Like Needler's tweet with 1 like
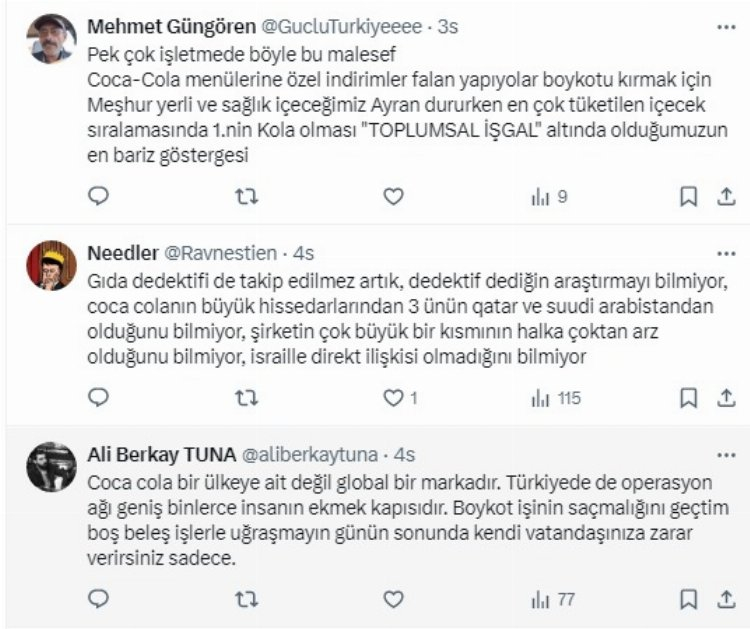The height and width of the screenshot is (629, 750). pyautogui.click(x=394, y=398)
